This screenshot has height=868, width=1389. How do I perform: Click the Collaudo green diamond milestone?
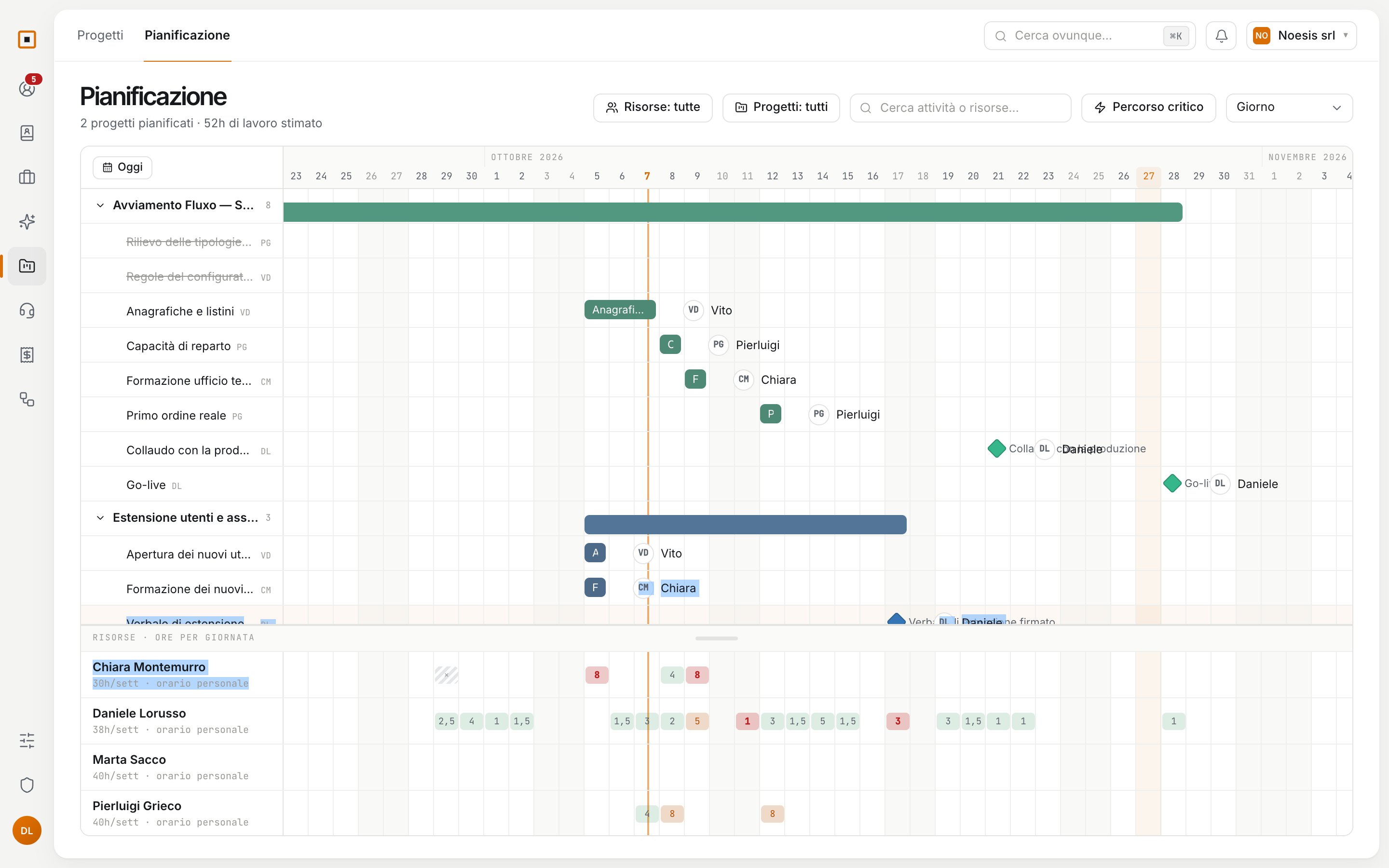(x=996, y=448)
